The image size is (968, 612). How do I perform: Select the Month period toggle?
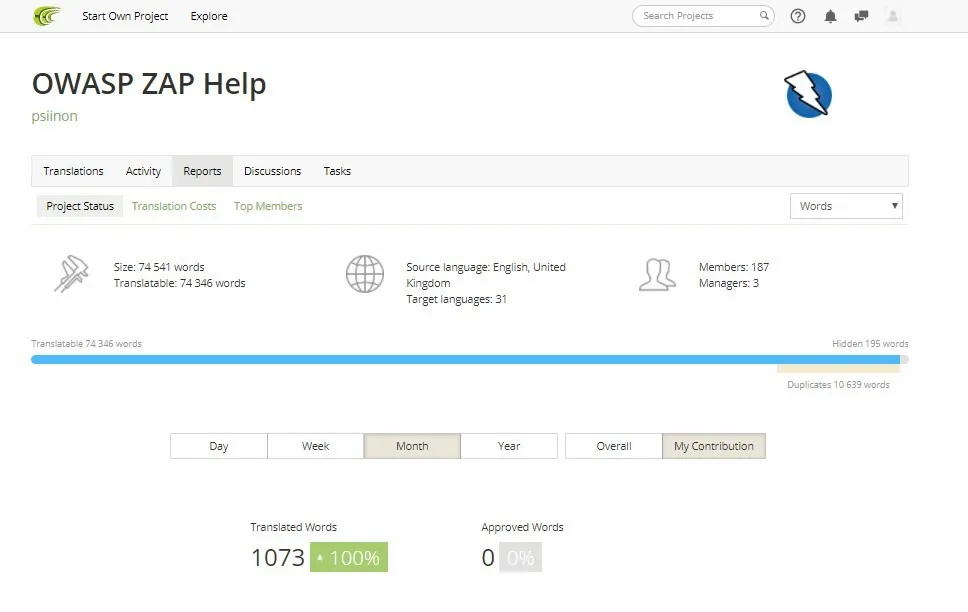(412, 446)
